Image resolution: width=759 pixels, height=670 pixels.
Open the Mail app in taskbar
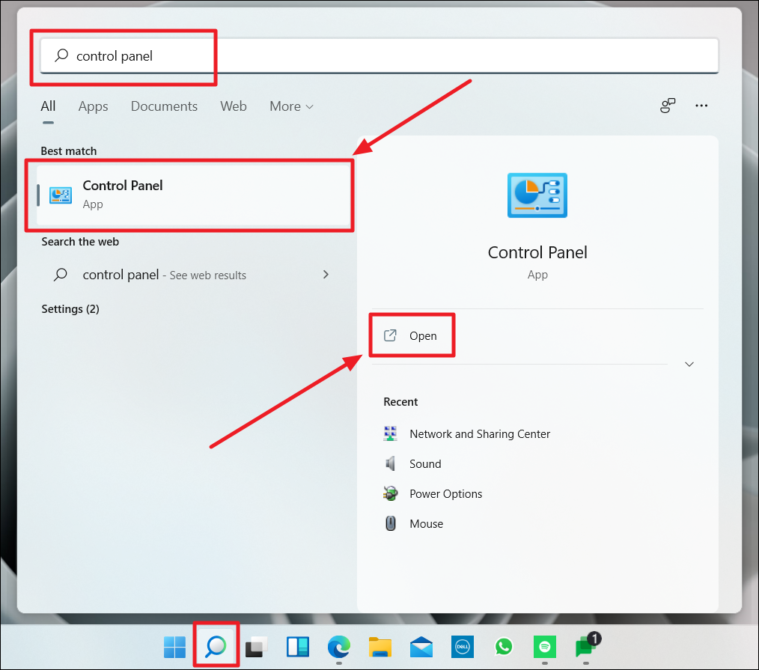pos(421,647)
